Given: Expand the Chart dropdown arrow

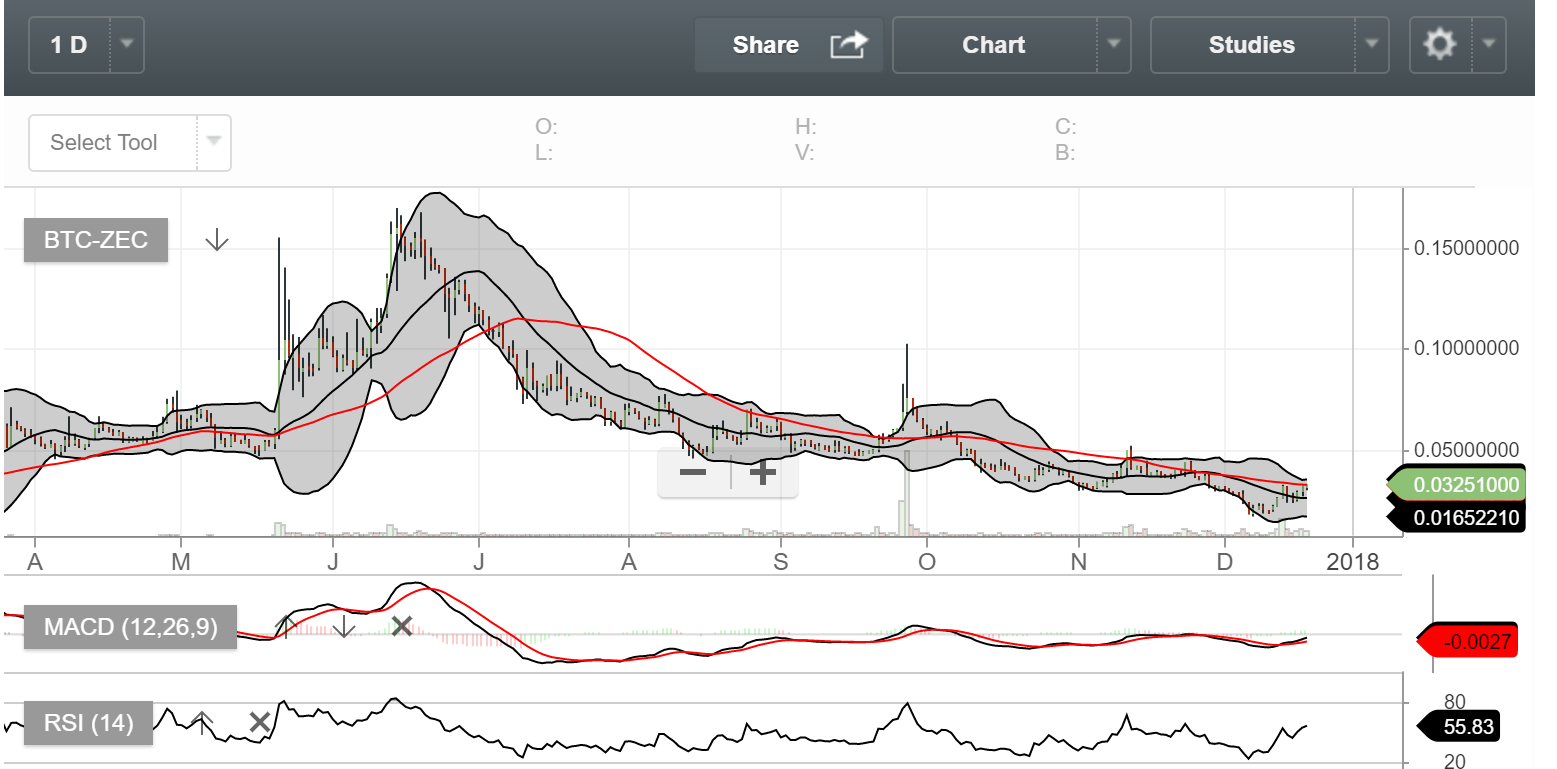Looking at the screenshot, I should (1113, 45).
